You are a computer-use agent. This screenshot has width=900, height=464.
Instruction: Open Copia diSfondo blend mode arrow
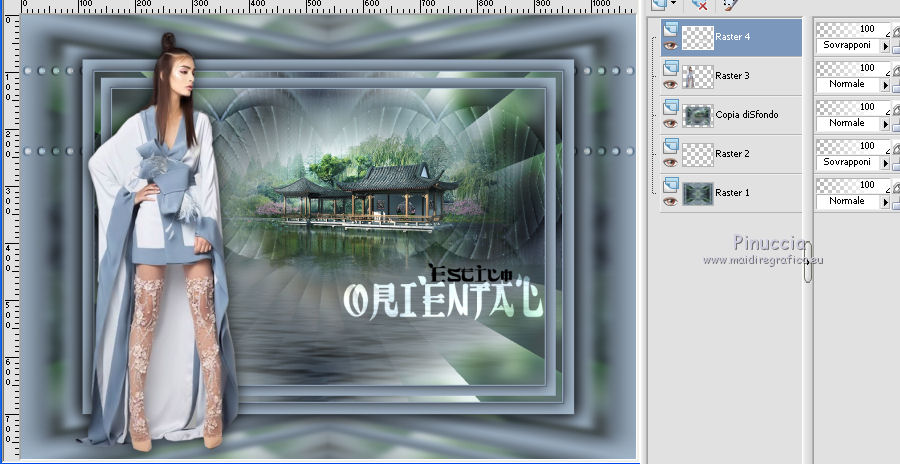[886, 123]
